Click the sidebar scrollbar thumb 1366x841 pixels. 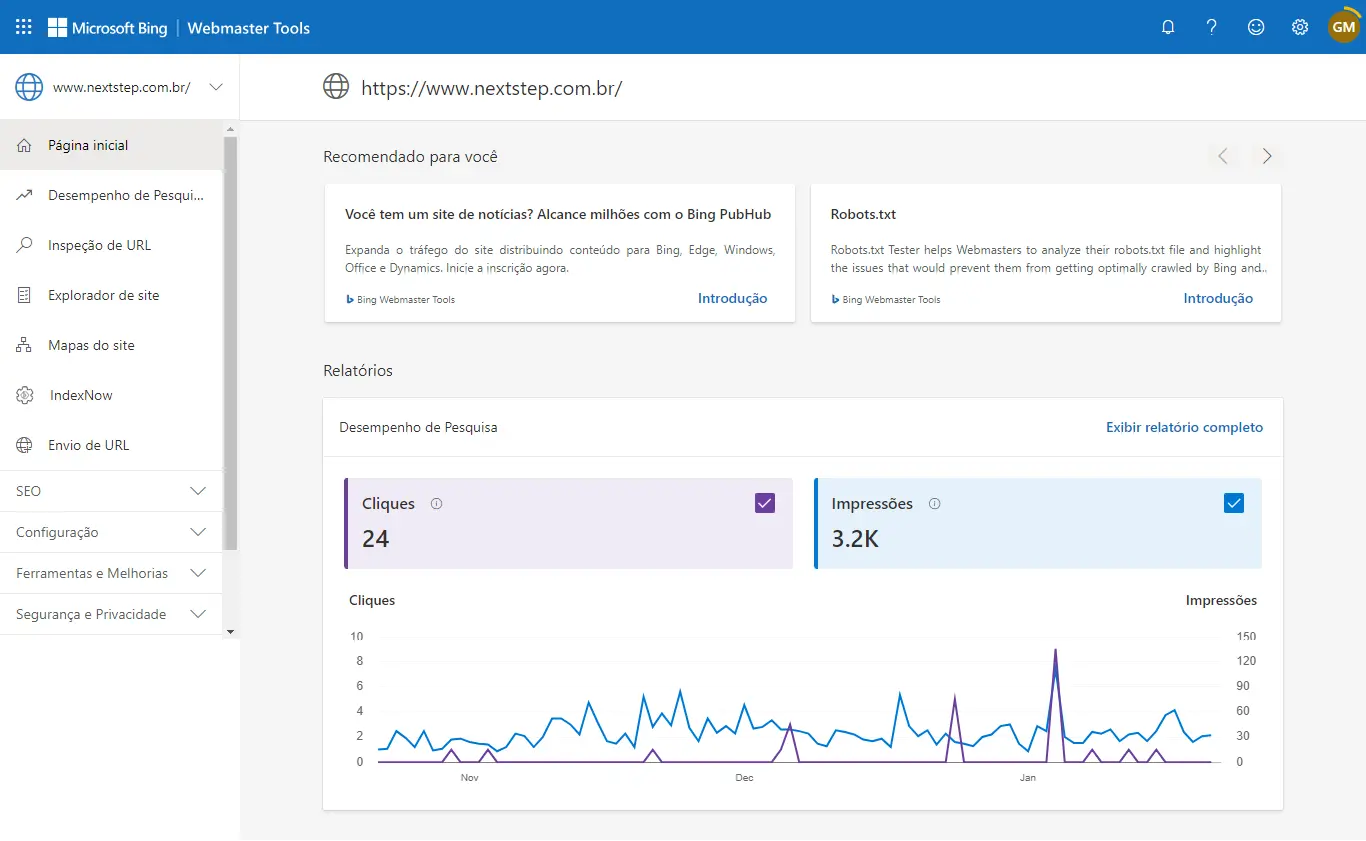231,343
